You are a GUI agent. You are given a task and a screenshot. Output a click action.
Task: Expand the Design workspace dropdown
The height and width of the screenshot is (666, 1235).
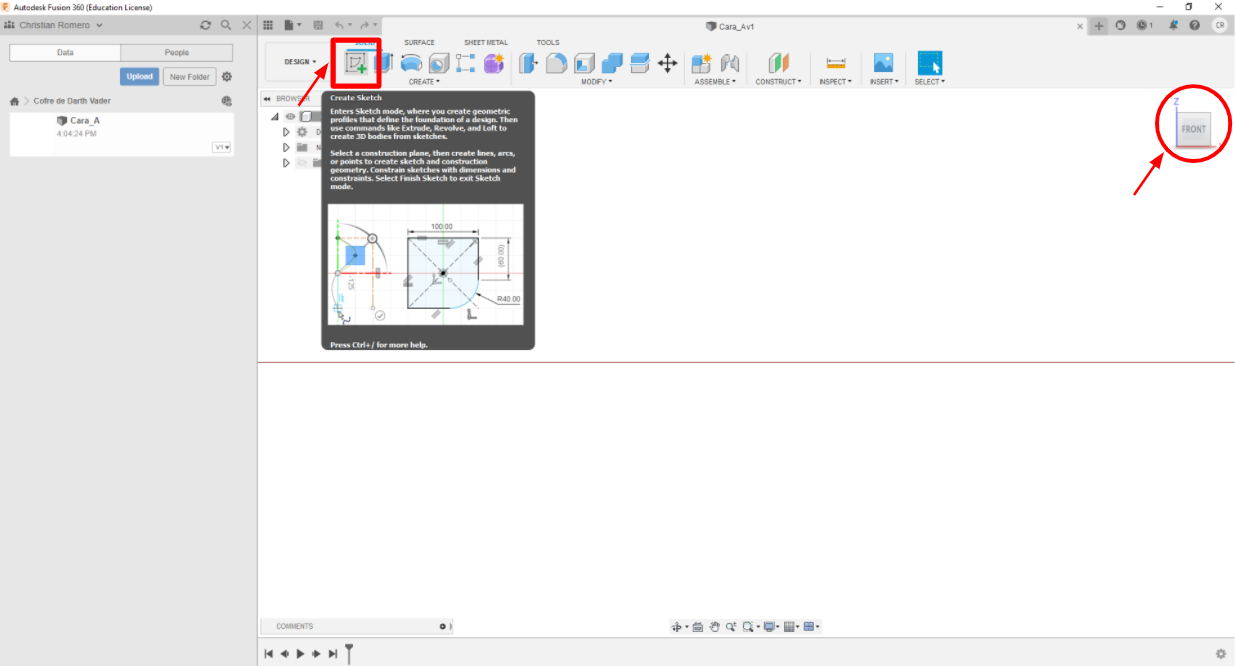pyautogui.click(x=299, y=62)
